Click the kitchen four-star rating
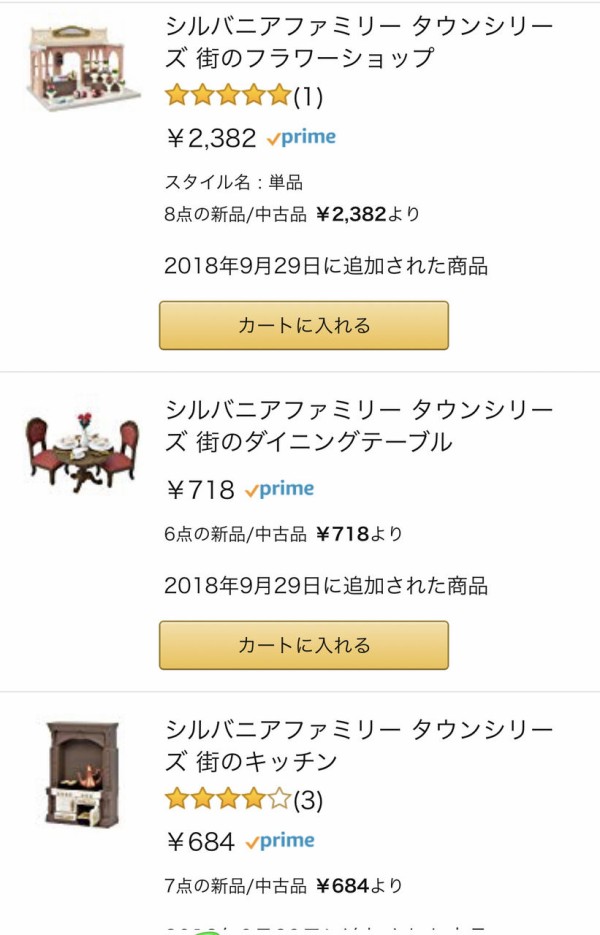This screenshot has height=935, width=600. (x=227, y=800)
